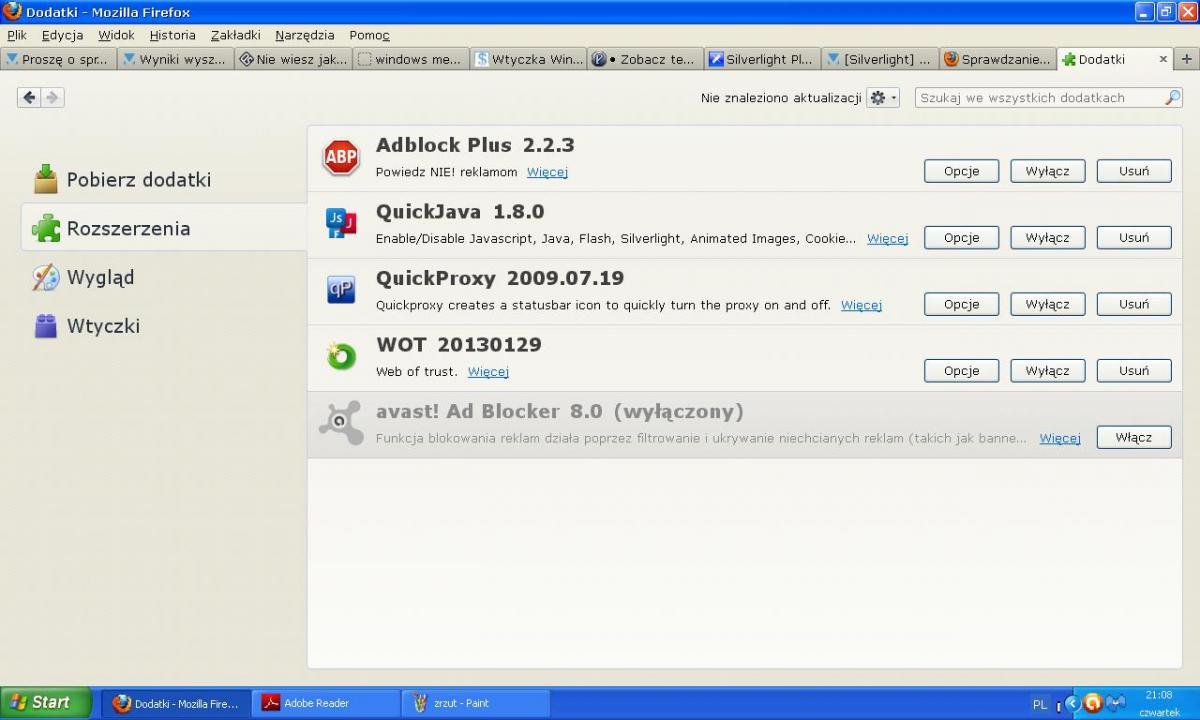1200x720 pixels.
Task: Open the Start menu
Action: (x=46, y=703)
